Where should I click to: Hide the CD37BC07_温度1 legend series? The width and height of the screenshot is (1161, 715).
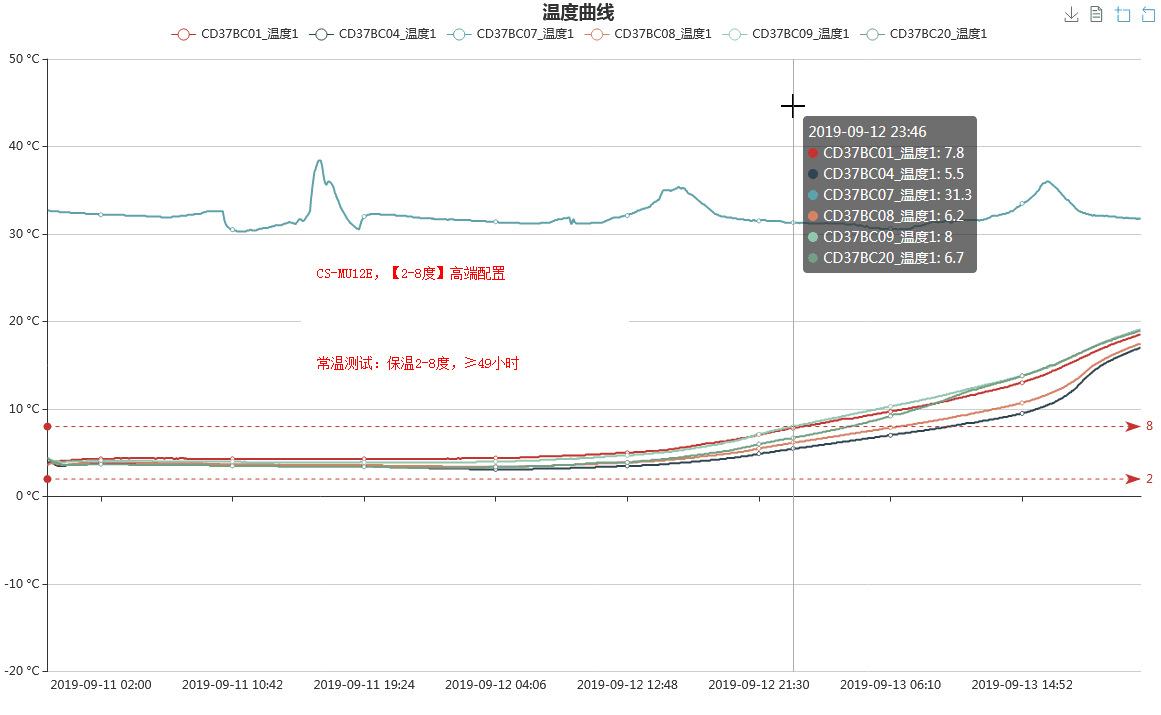pyautogui.click(x=510, y=34)
